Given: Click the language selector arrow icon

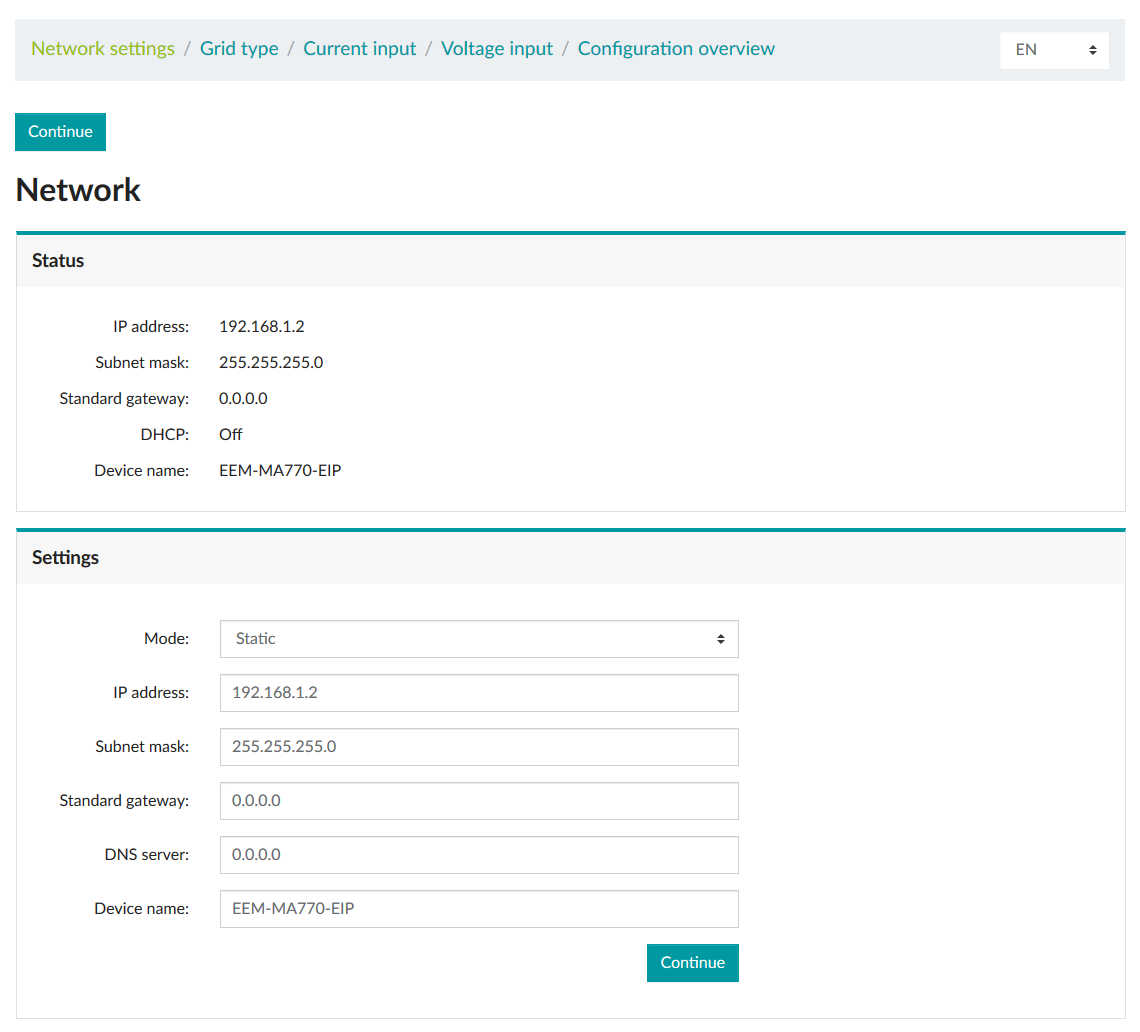Looking at the screenshot, I should 1093,50.
